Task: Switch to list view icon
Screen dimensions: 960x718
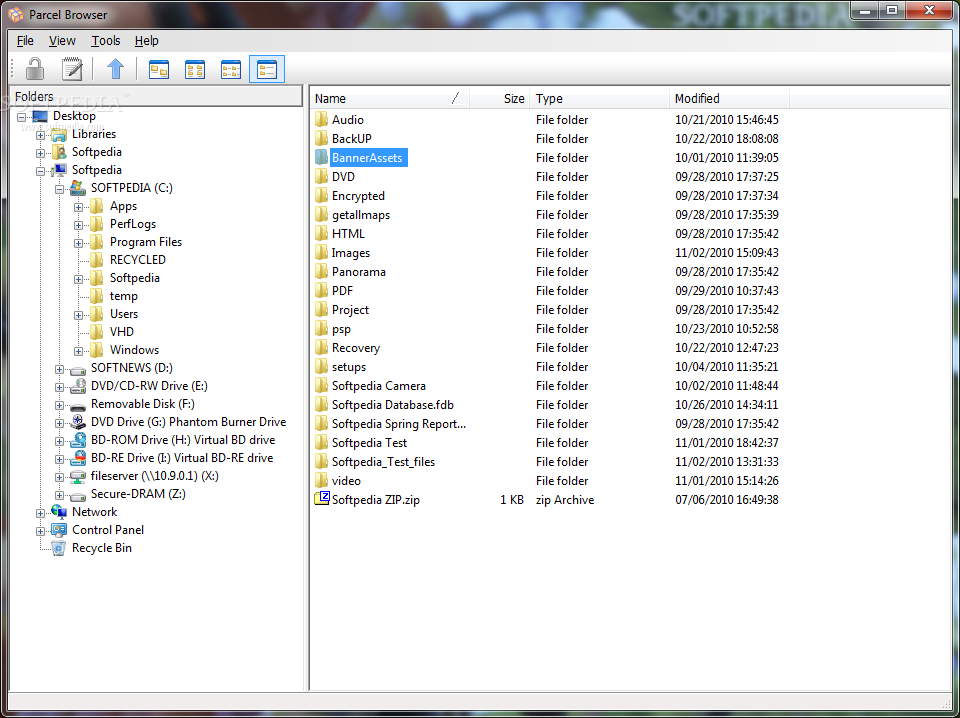Action: coord(231,69)
